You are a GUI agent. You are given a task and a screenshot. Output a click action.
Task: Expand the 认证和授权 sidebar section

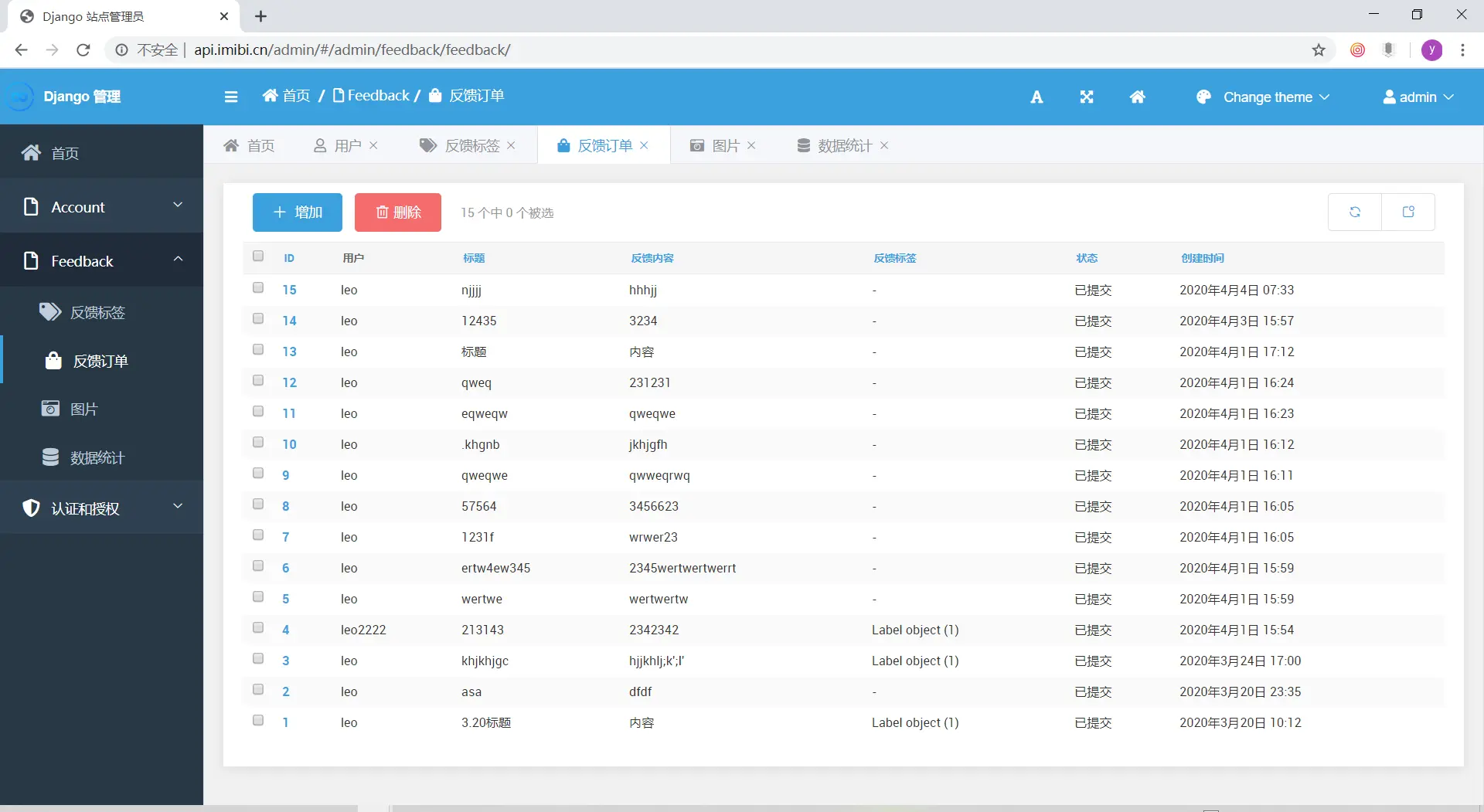pos(101,508)
